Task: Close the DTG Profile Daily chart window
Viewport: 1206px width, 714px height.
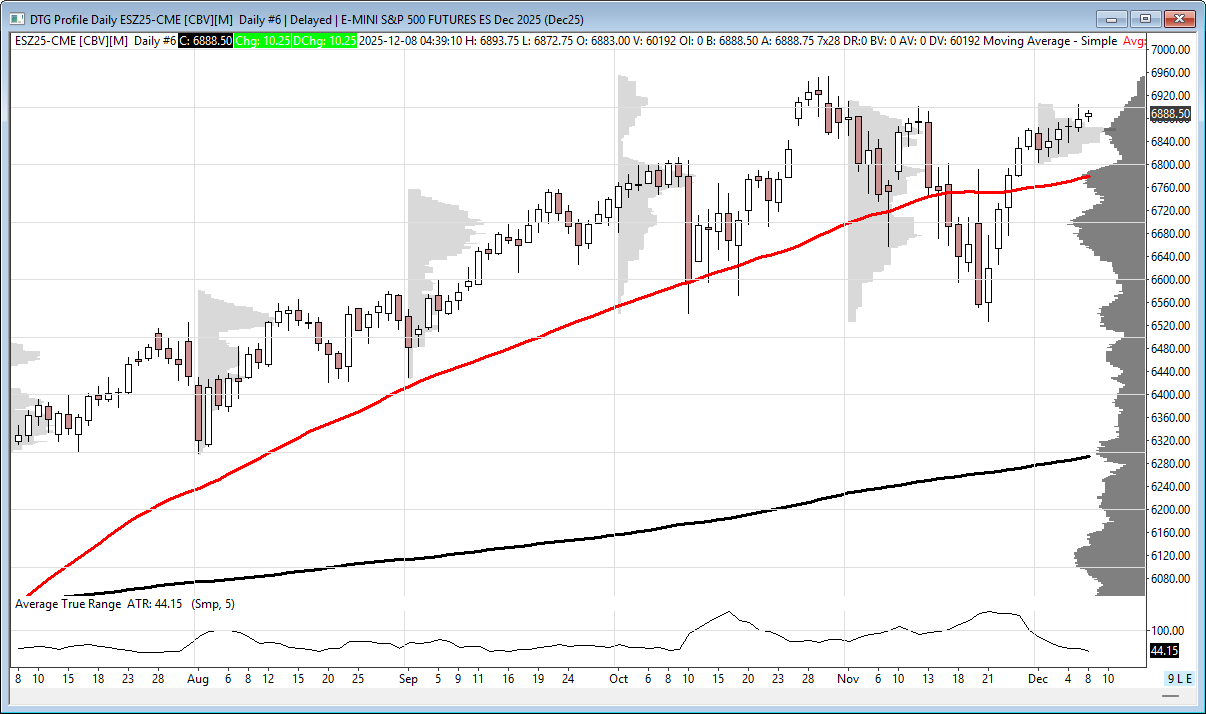Action: tap(1180, 19)
